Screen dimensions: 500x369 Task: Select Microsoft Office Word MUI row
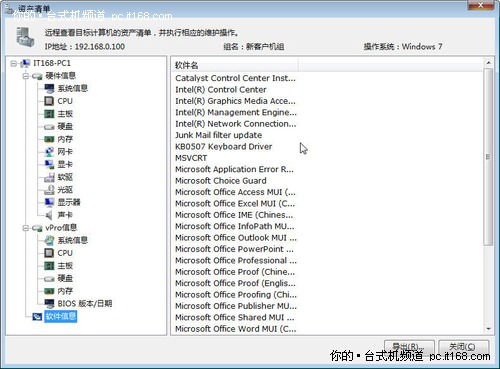coord(235,329)
